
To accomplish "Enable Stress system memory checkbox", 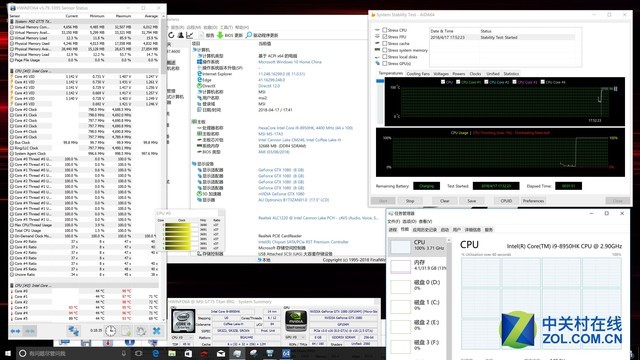I will point(384,50).
